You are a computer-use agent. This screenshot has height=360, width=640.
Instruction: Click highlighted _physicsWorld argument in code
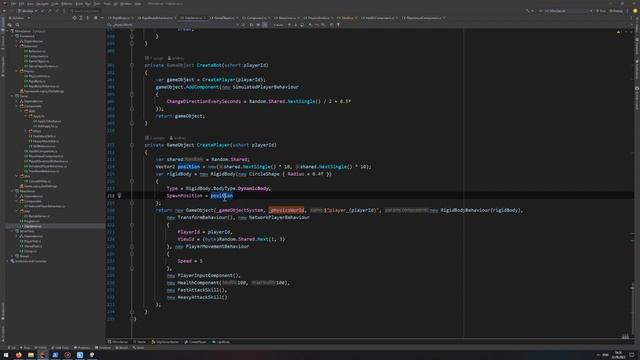click(x=286, y=210)
